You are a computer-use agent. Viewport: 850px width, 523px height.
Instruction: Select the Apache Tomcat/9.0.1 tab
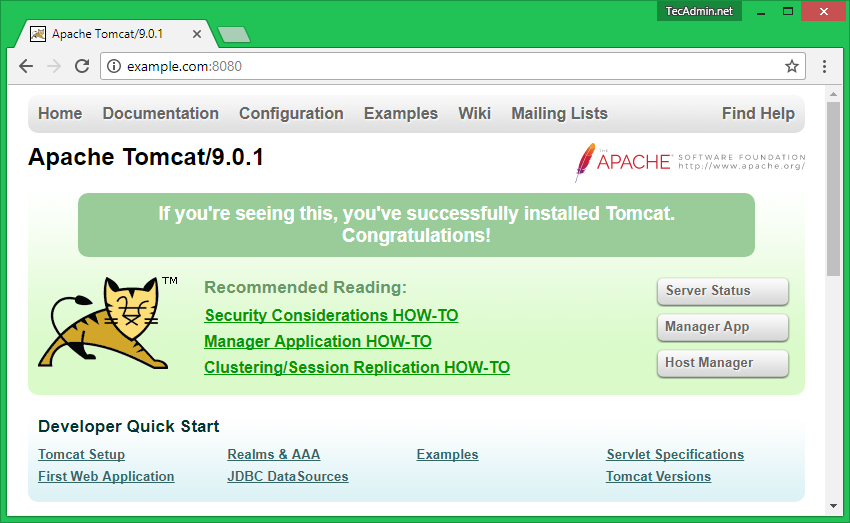click(115, 34)
